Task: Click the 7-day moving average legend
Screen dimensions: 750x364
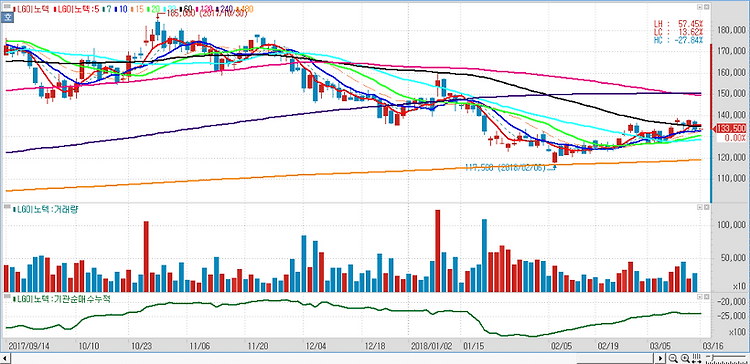Action: [x=108, y=9]
